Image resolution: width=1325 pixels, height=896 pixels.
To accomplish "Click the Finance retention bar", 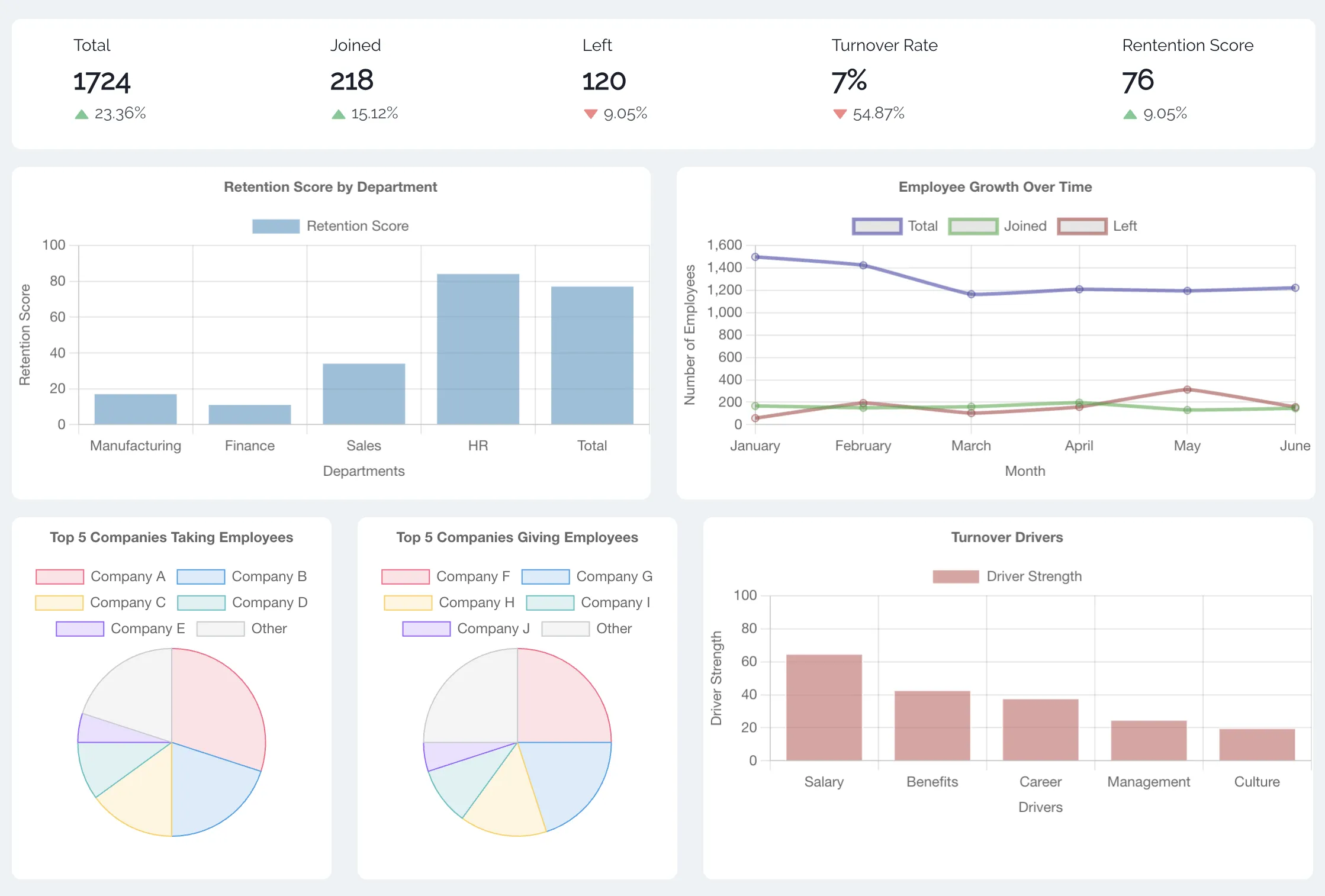I will tap(250, 414).
